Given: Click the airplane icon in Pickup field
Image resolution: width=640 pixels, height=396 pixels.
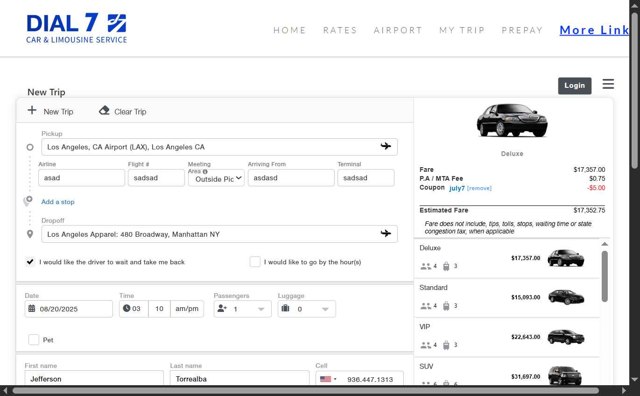Looking at the screenshot, I should point(386,146).
